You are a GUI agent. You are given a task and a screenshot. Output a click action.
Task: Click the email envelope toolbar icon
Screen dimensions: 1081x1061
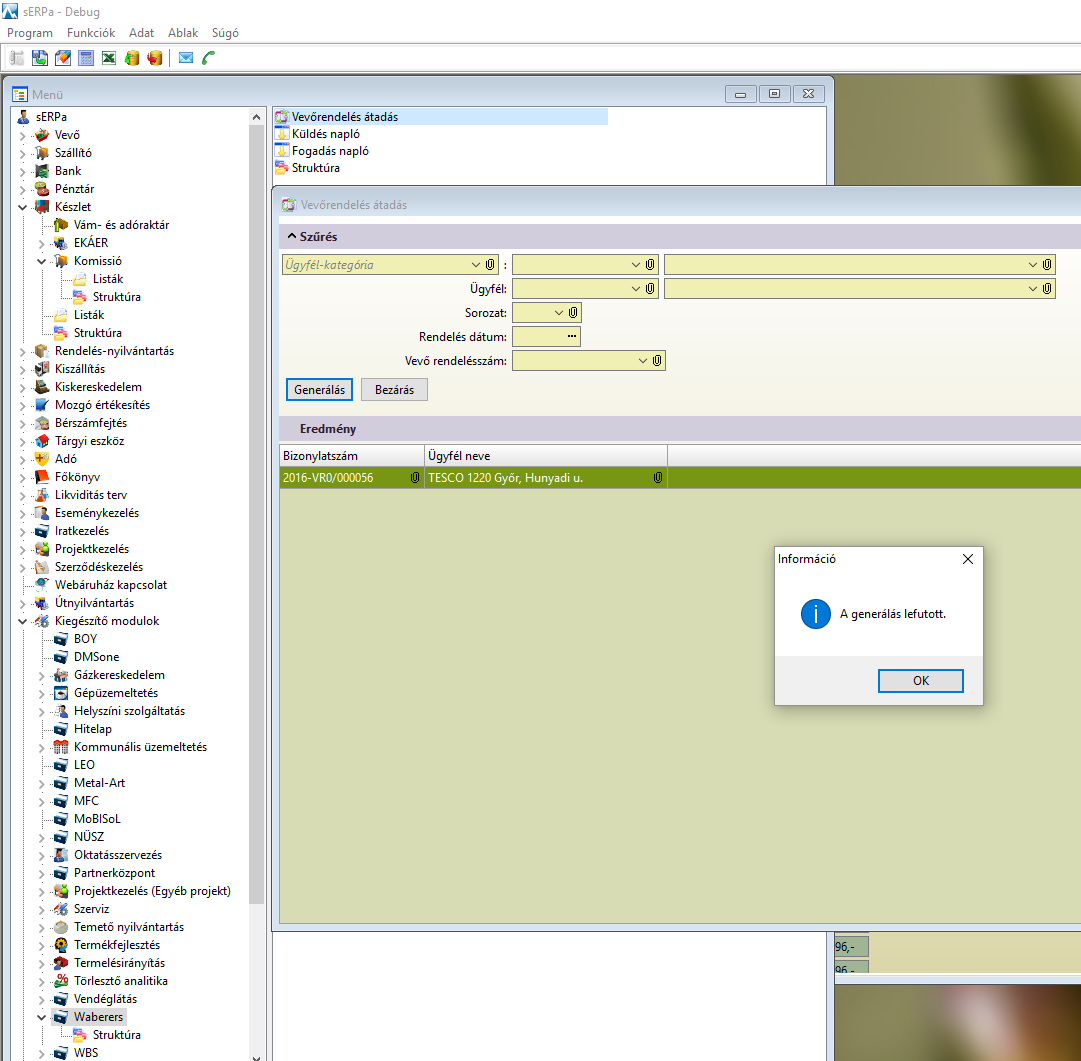(x=185, y=58)
